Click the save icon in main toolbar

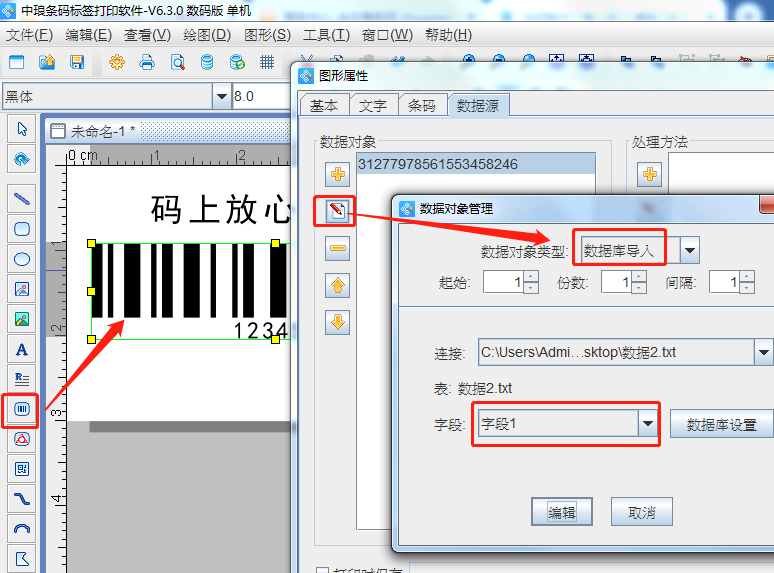[77, 62]
